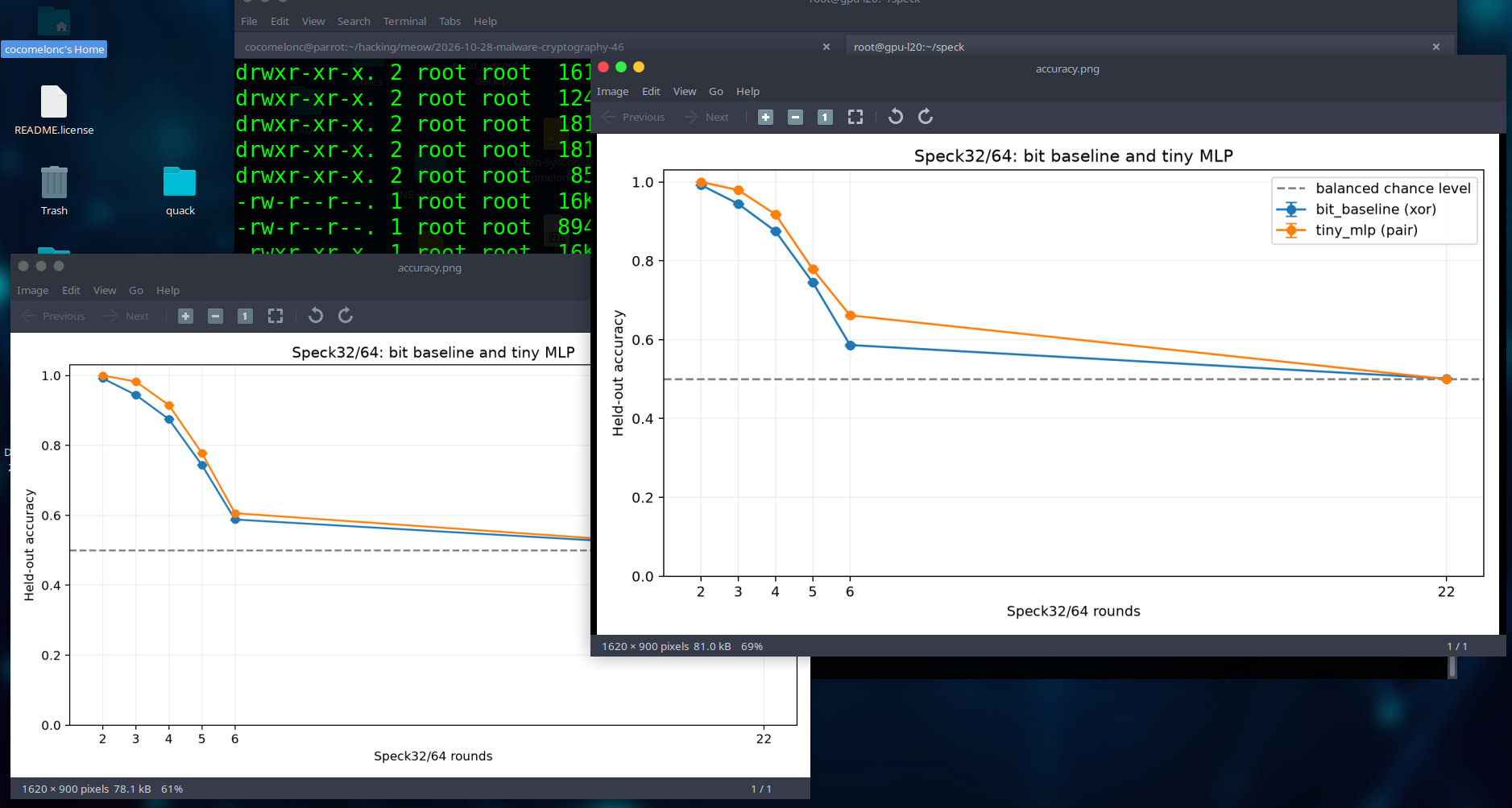
Task: Click Previous in the back viewer toolbar
Action: pyautogui.click(x=53, y=317)
